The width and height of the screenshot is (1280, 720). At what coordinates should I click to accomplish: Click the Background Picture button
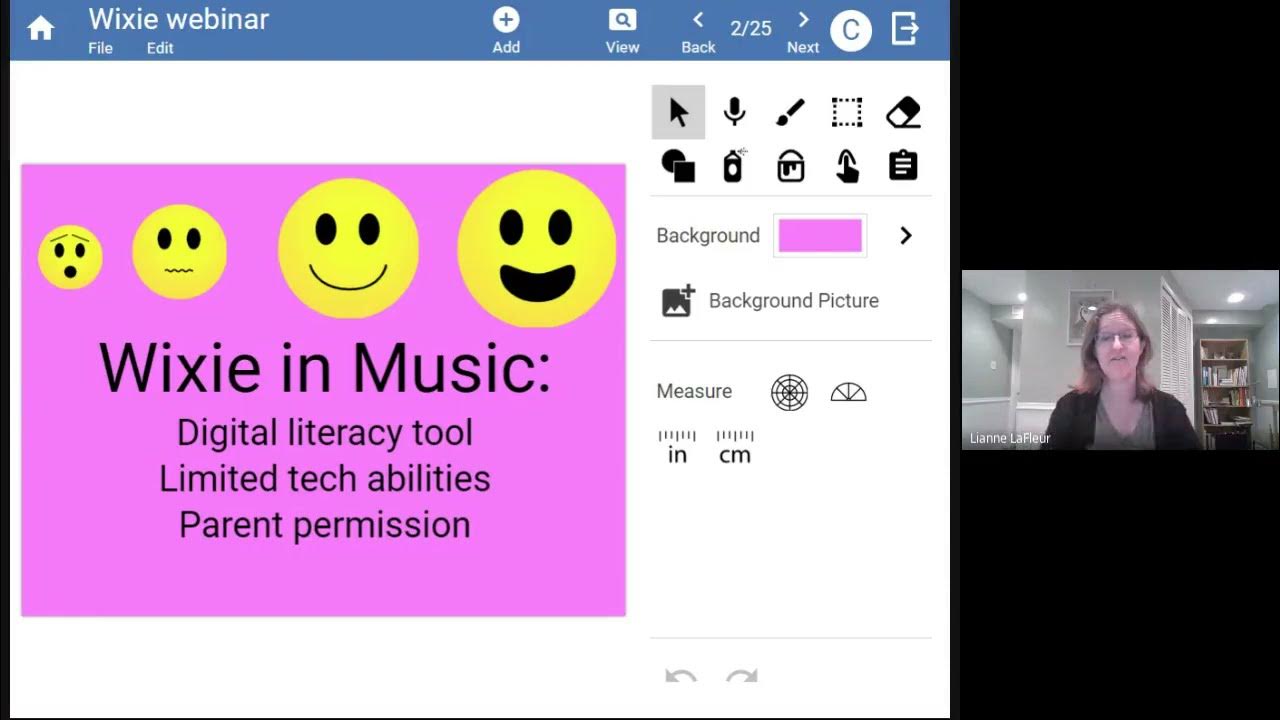(x=770, y=301)
